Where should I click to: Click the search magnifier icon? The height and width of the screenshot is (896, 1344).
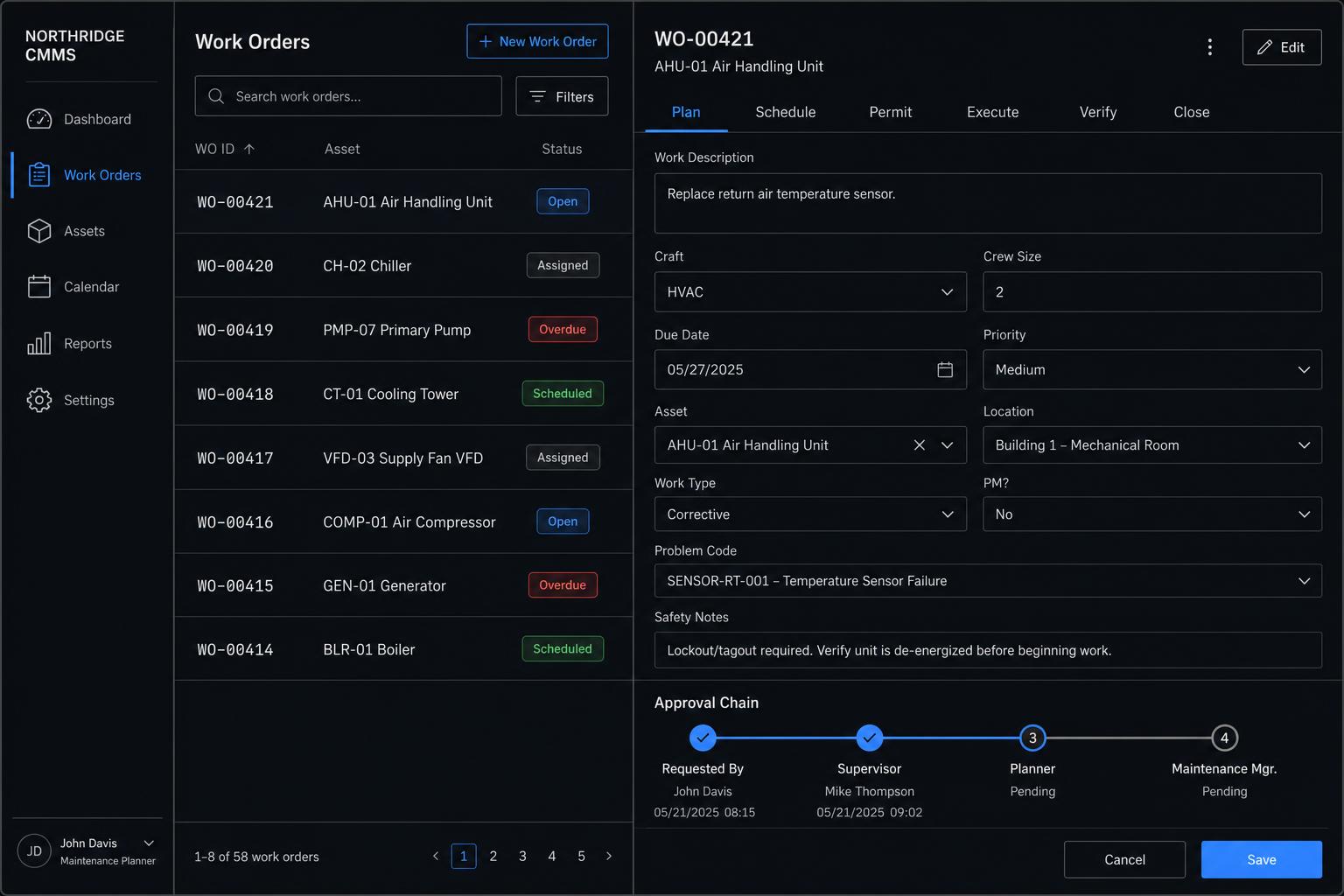[216, 96]
